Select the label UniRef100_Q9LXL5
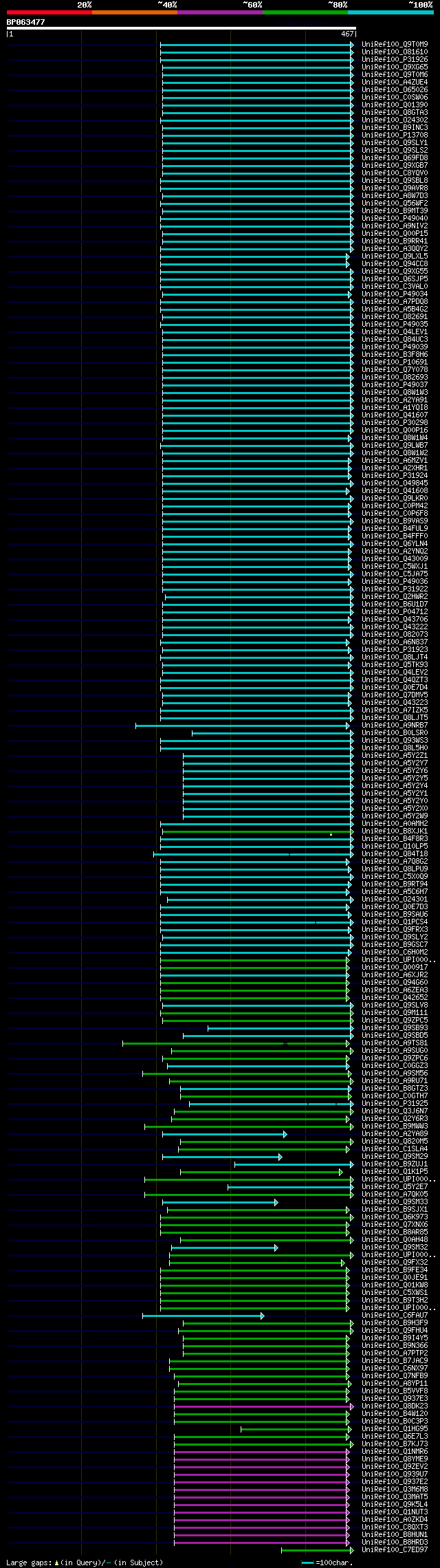Image resolution: width=440 pixels, height=1568 pixels. click(395, 257)
